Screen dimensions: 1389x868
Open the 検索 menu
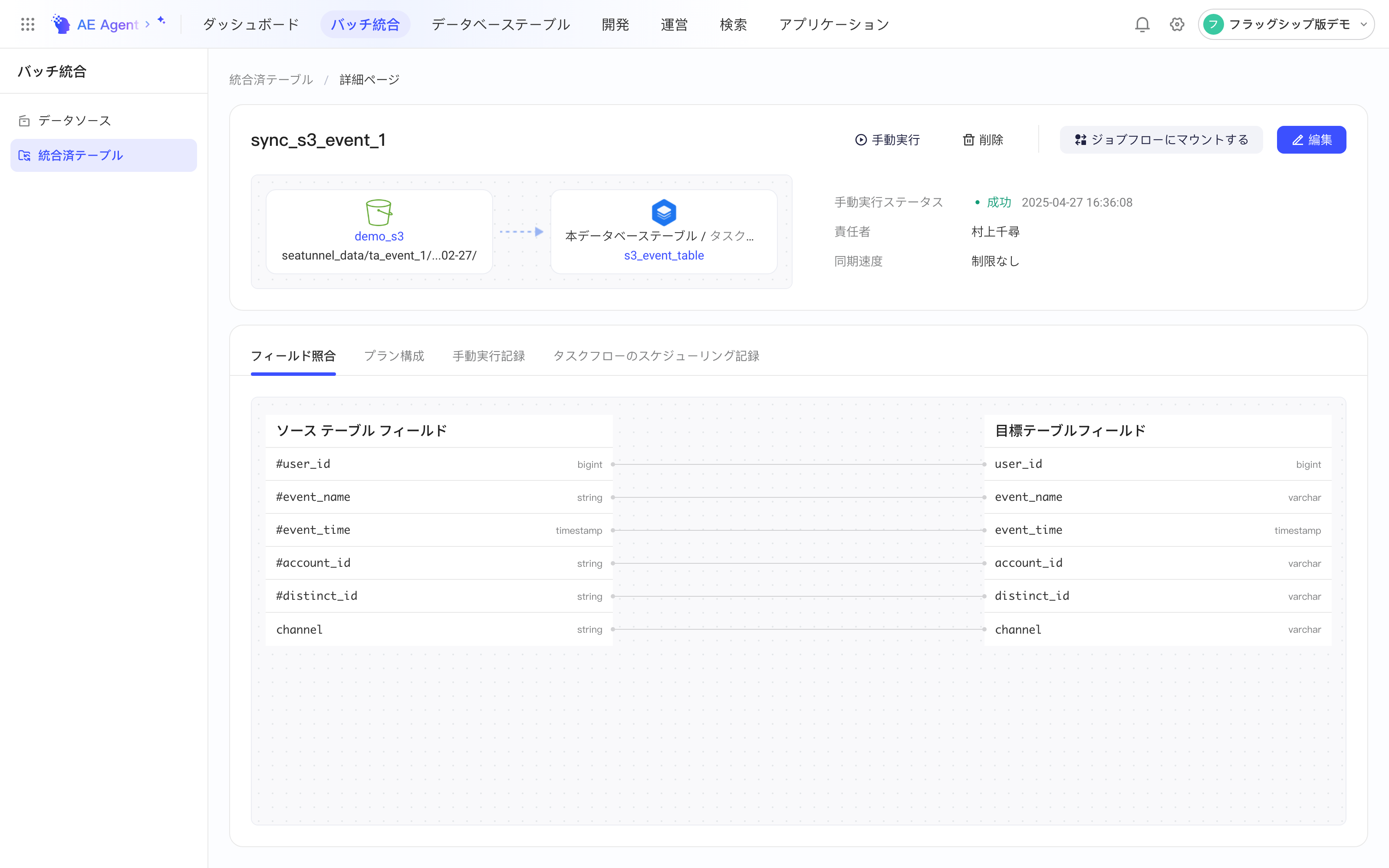tap(734, 24)
